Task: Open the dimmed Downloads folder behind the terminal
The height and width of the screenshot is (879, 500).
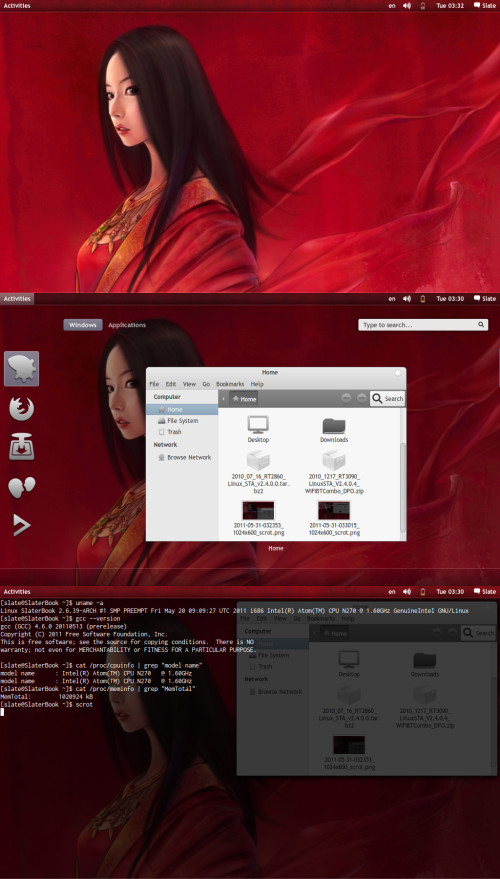Action: (x=424, y=664)
